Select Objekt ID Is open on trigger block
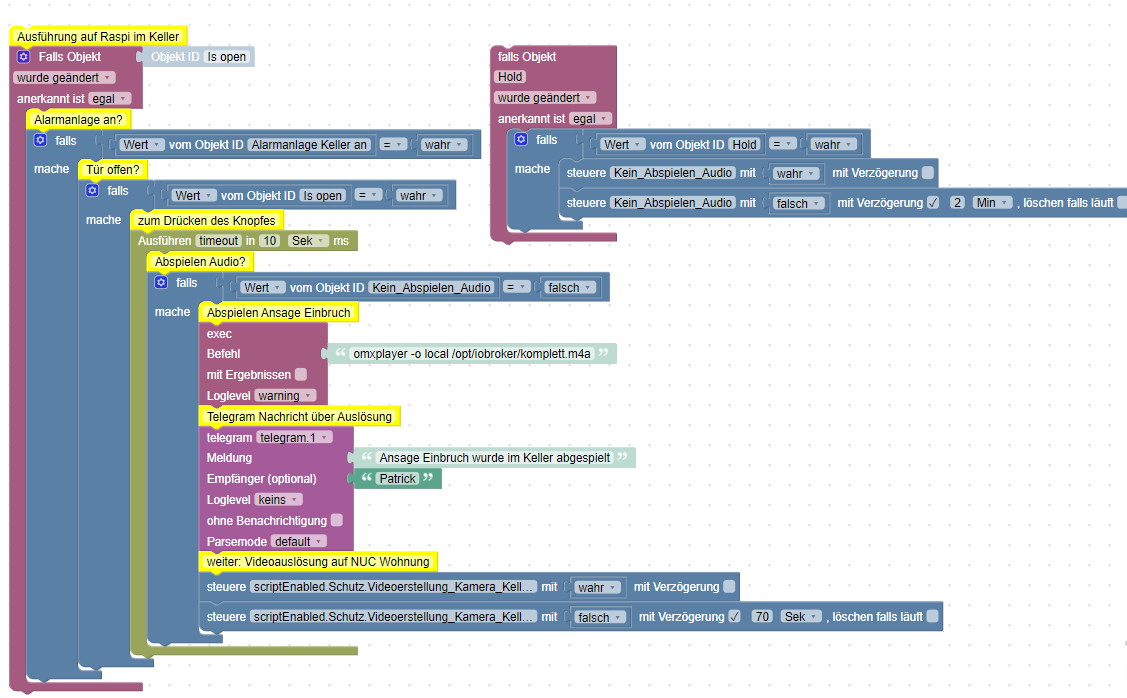Viewport: 1127px width, 698px height. (226, 57)
